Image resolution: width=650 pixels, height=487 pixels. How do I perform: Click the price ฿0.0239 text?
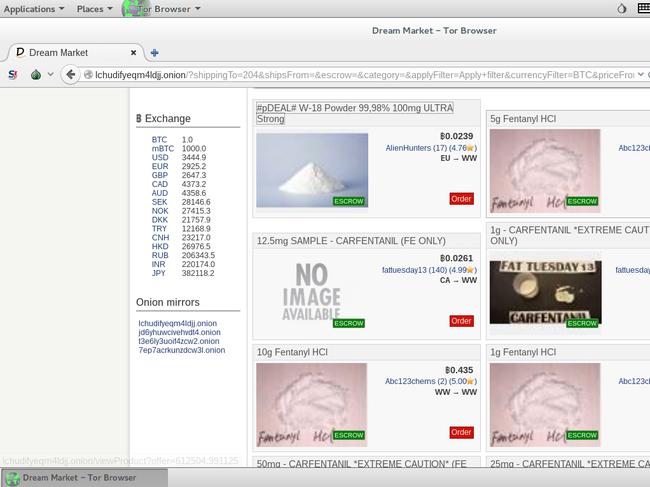tap(456, 136)
